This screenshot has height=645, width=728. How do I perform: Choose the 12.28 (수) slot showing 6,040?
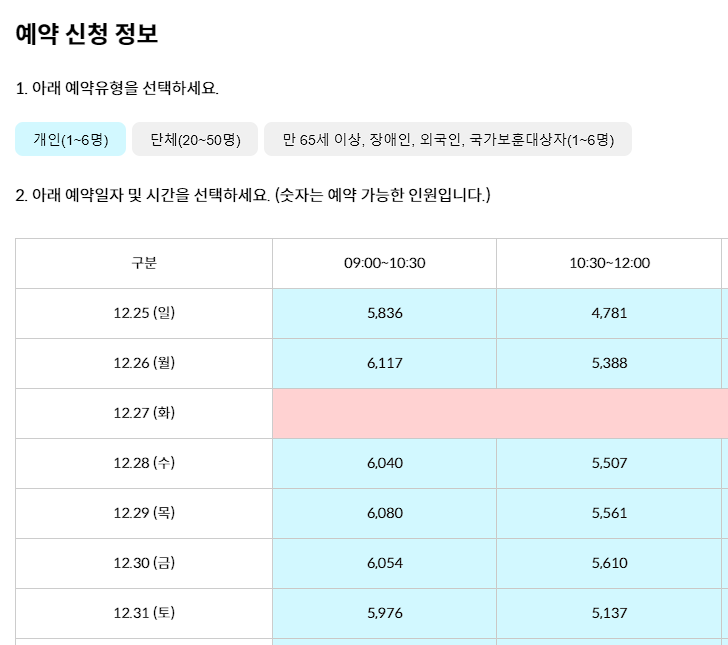click(384, 463)
